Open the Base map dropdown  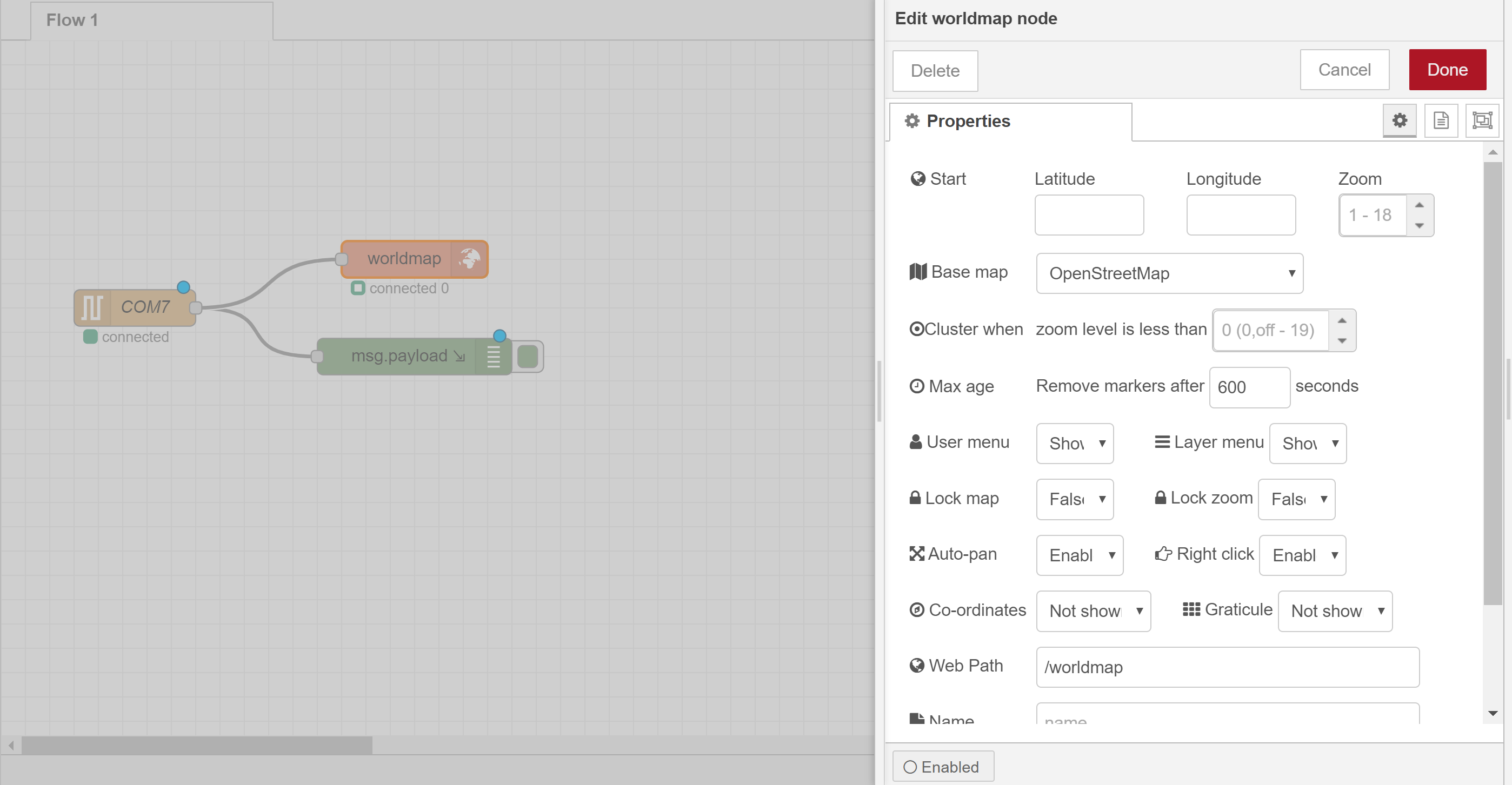pyautogui.click(x=1169, y=273)
